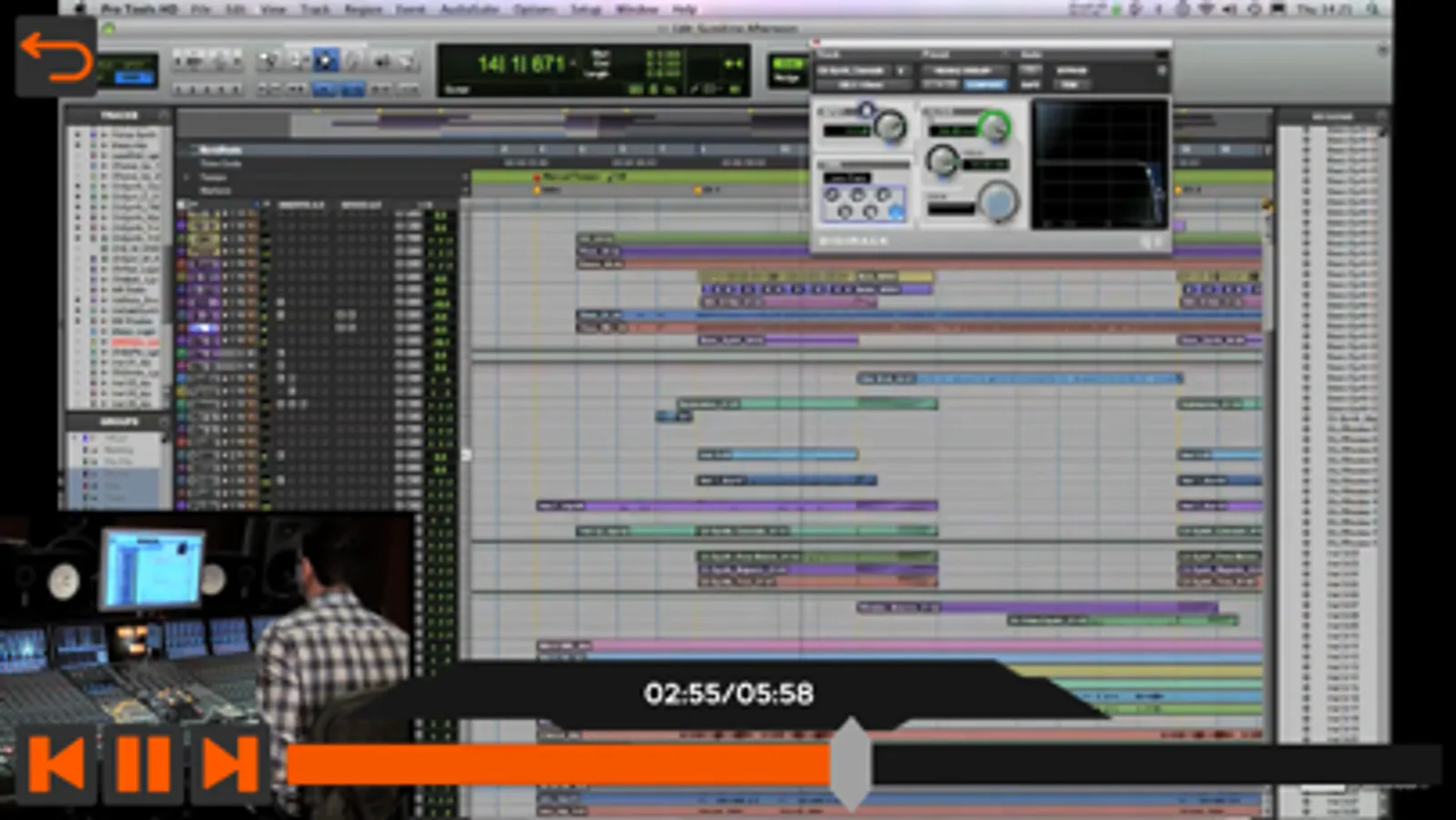Click the main counter showing 14| 1| 671
This screenshot has width=1456, height=820.
pos(521,64)
